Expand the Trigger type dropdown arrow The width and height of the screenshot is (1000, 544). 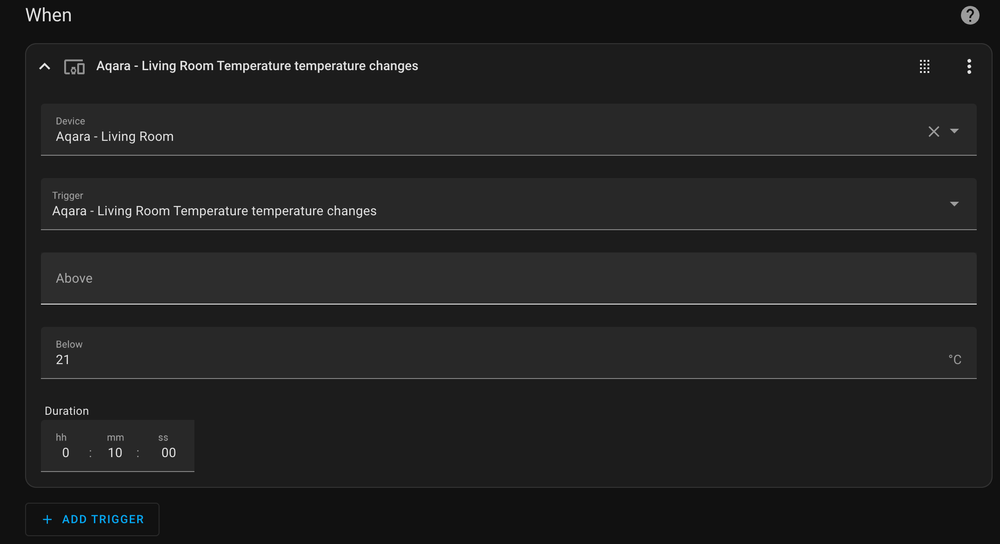coord(954,204)
